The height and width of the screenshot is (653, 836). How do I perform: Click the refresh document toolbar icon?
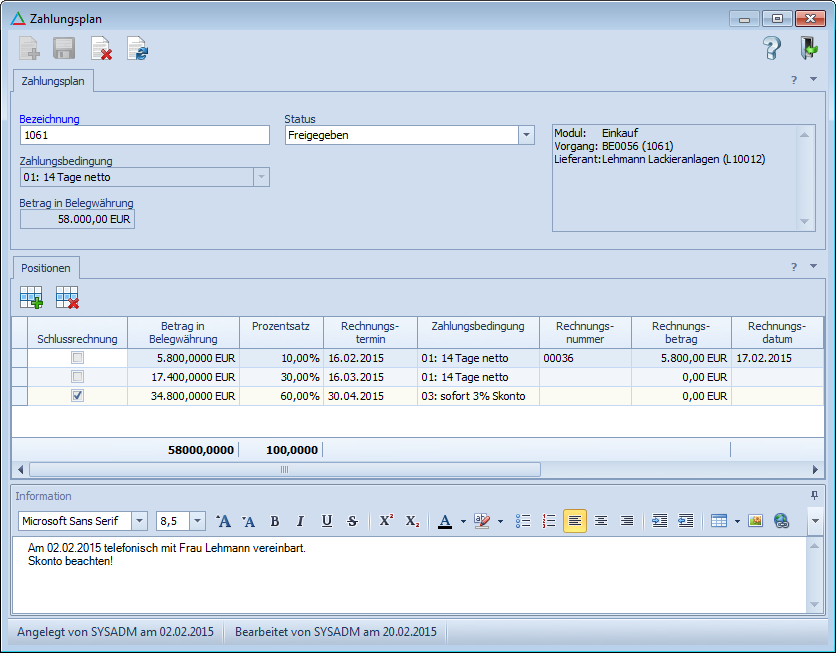(x=137, y=48)
